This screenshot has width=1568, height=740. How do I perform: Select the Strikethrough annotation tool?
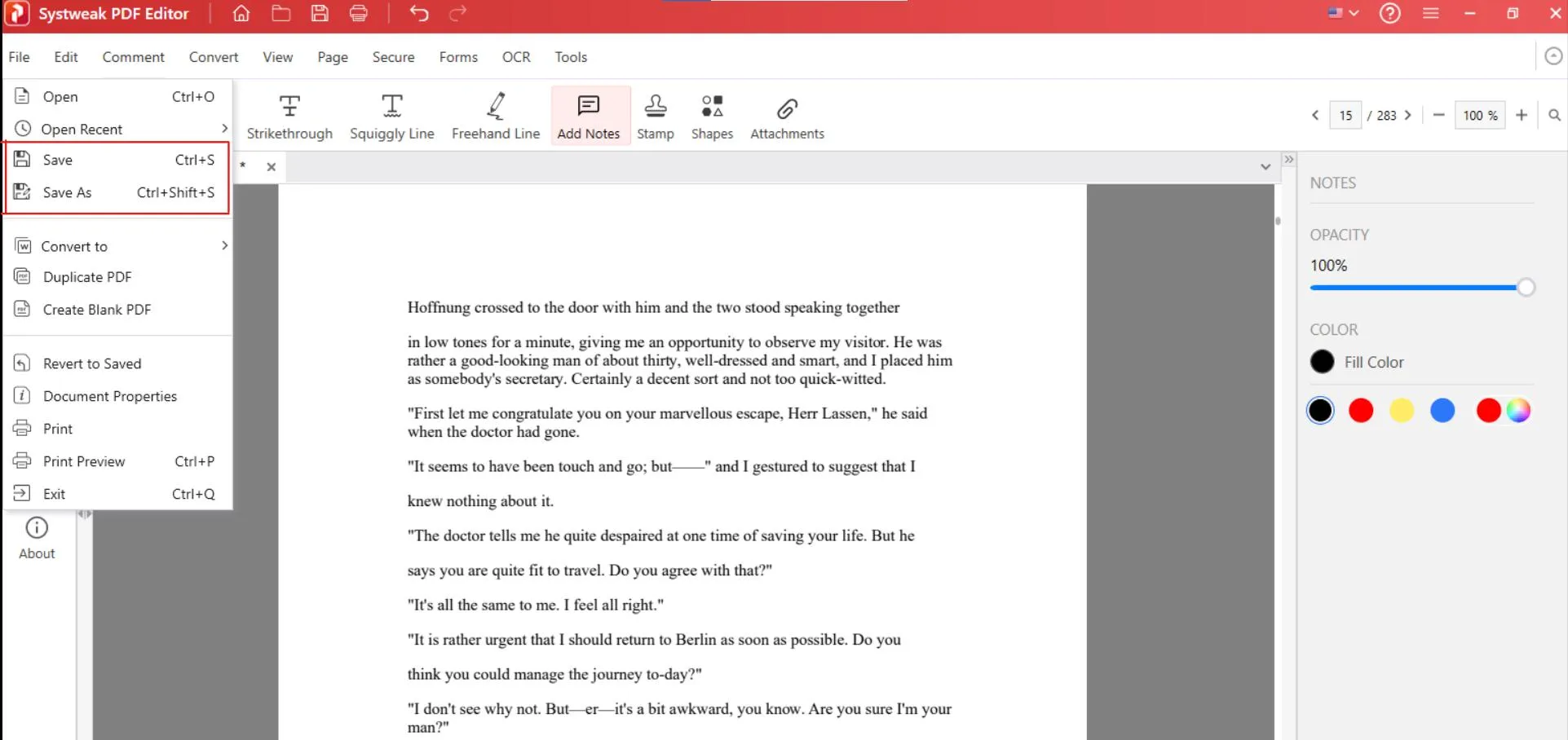pyautogui.click(x=289, y=115)
